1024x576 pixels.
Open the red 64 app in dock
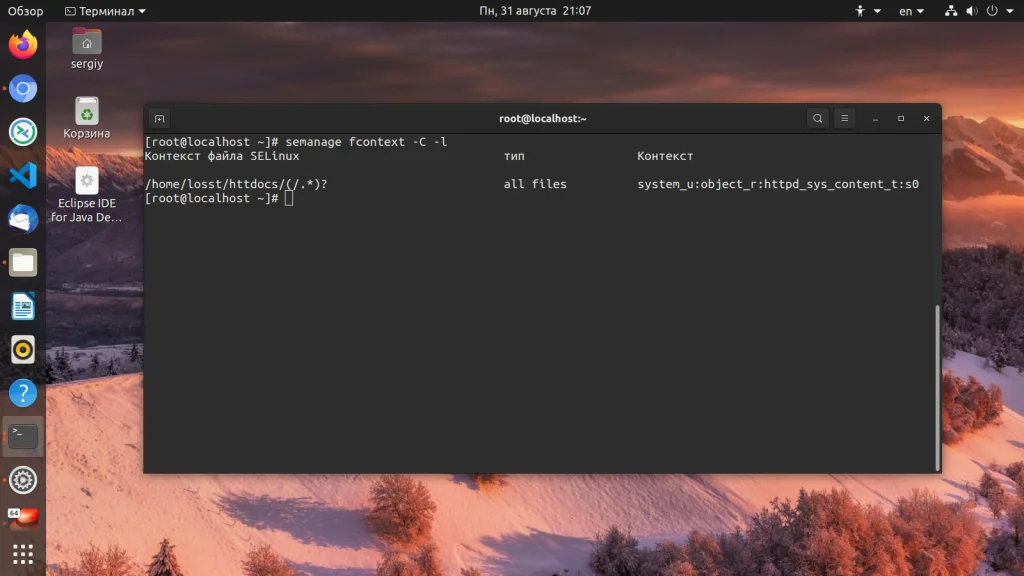(23, 519)
